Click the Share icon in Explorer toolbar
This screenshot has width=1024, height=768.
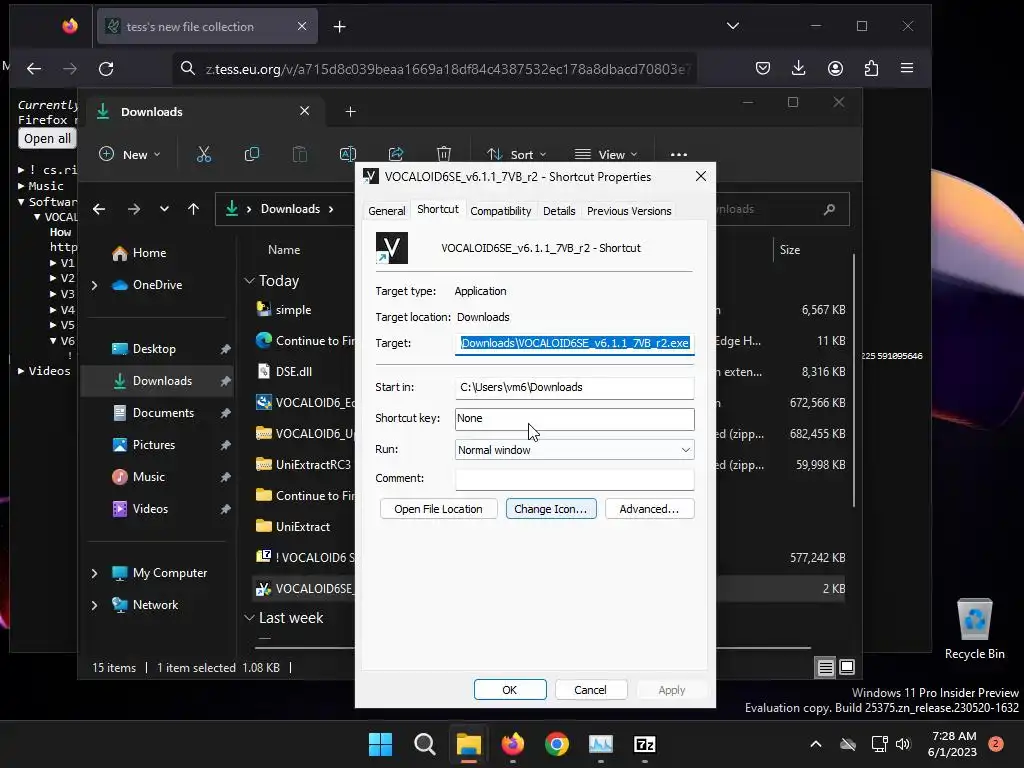point(396,154)
